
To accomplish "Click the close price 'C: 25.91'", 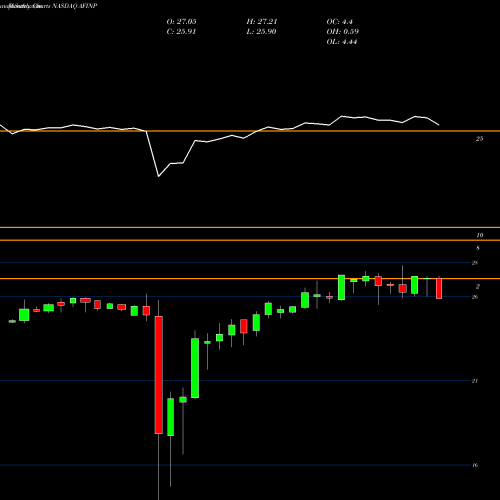I will (181, 32).
